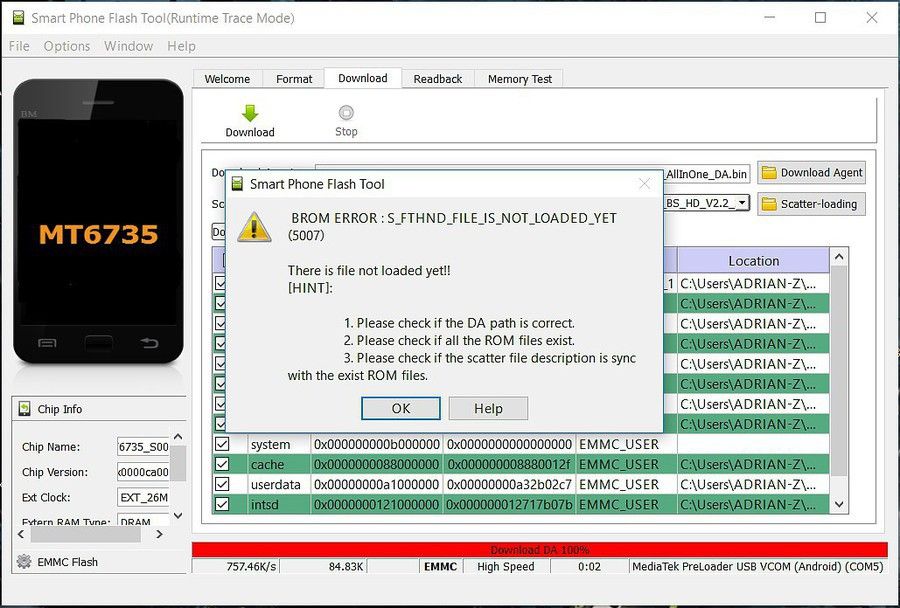This screenshot has height=608, width=900.
Task: Switch to the Readback tab
Action: click(x=437, y=79)
